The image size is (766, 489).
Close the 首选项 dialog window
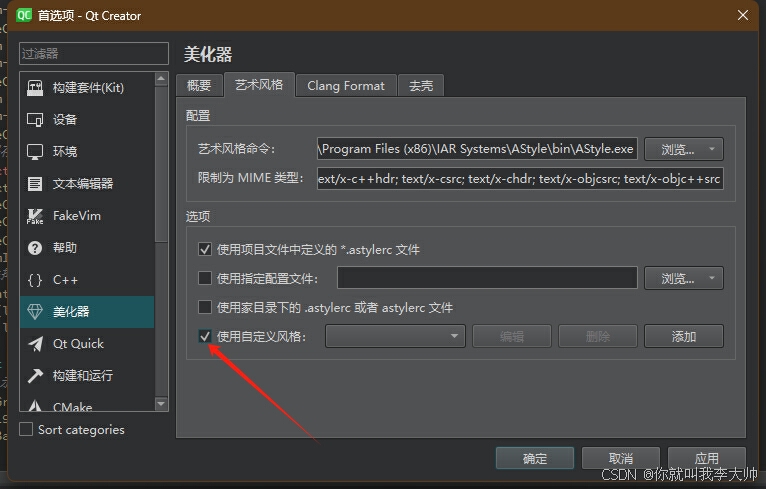(743, 15)
